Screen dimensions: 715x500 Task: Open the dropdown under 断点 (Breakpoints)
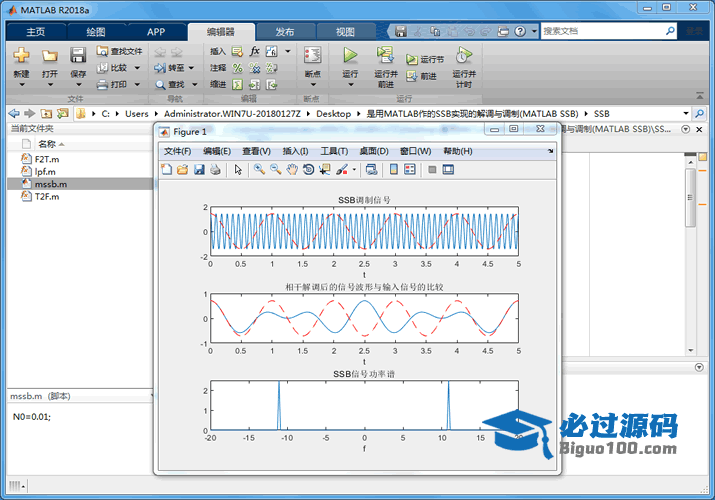click(x=312, y=86)
